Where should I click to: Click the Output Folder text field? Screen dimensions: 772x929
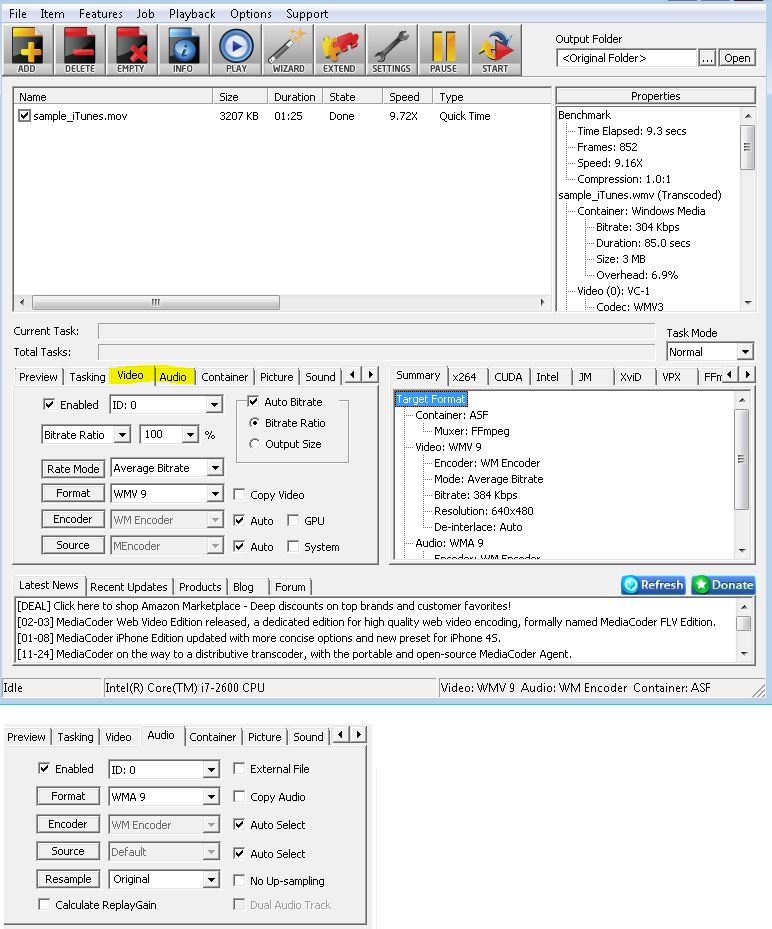[626, 58]
